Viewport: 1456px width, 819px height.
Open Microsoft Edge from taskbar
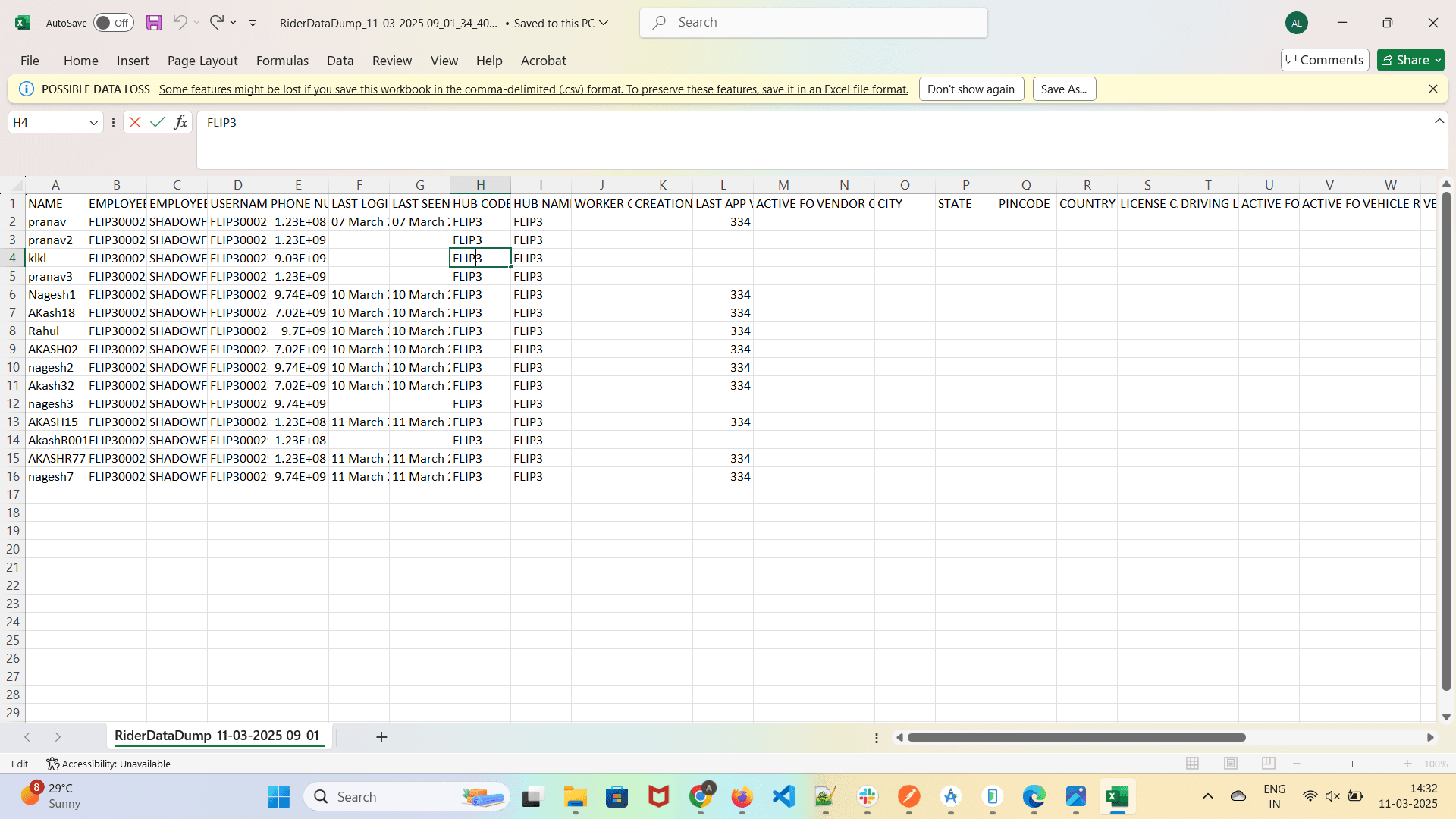click(1034, 796)
